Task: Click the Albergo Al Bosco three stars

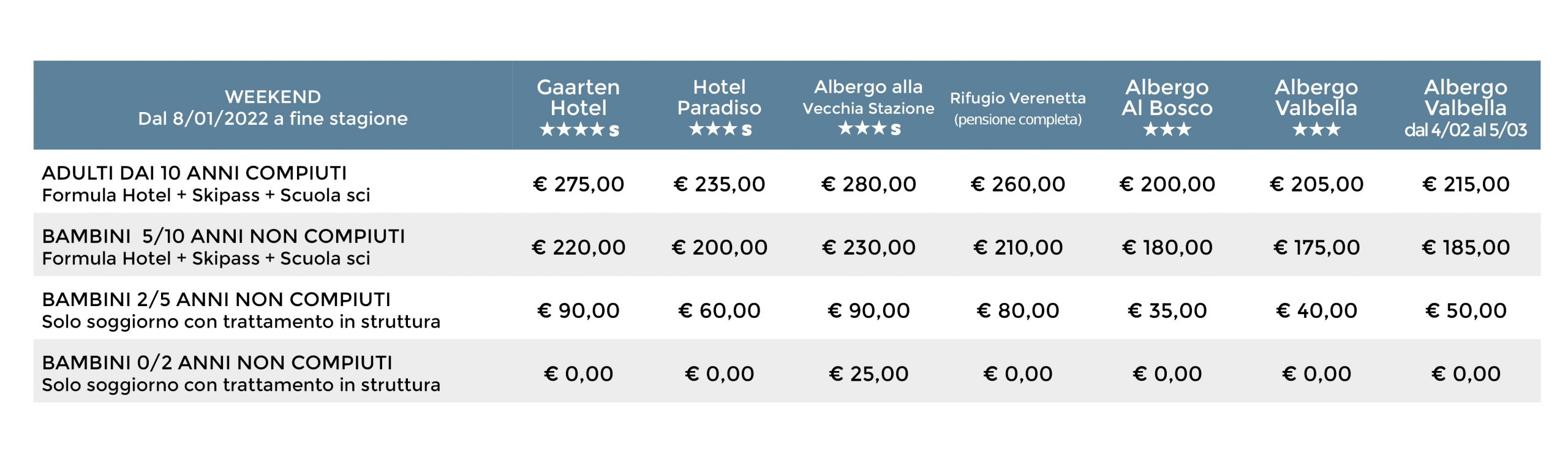Action: 1167,129
